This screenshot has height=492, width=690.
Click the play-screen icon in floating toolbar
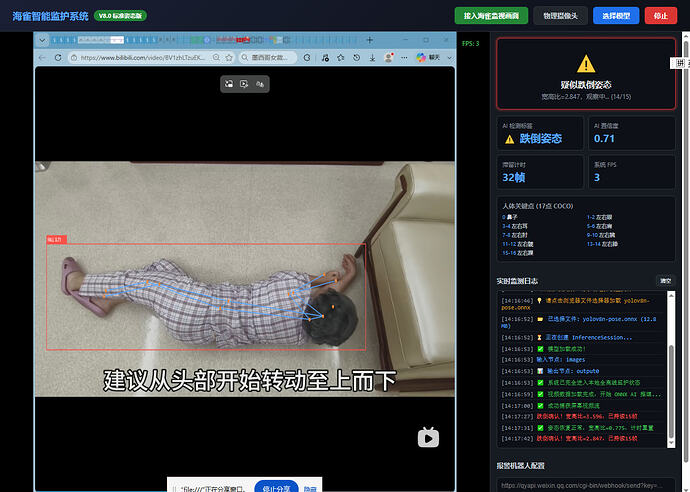pos(244,84)
